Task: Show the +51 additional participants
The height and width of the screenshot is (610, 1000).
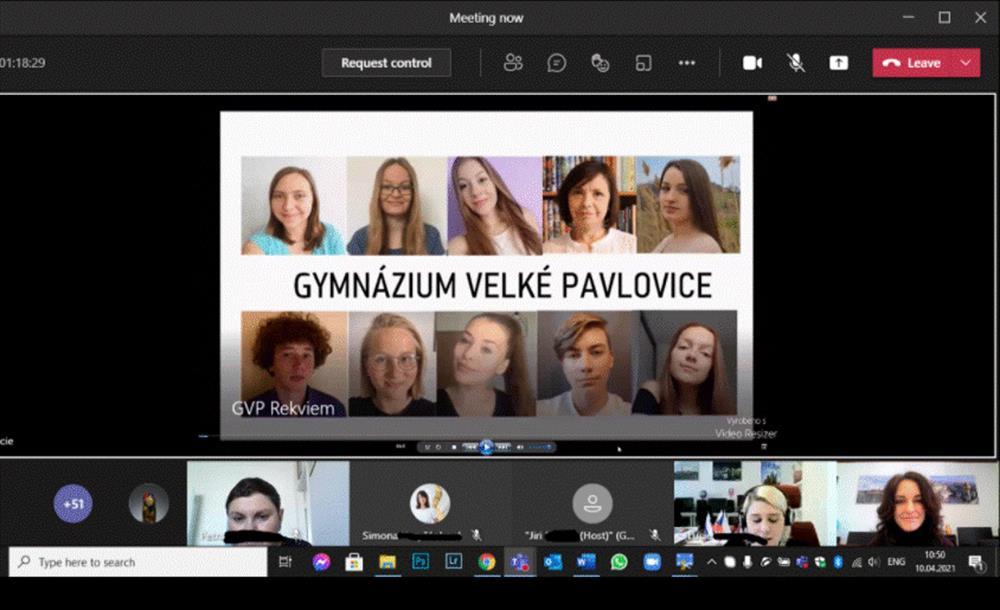Action: (x=73, y=503)
